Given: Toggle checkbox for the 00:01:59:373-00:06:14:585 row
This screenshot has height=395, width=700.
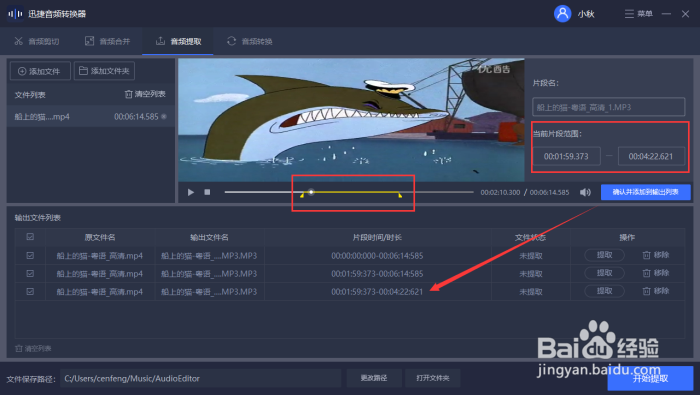Looking at the screenshot, I should [30, 274].
